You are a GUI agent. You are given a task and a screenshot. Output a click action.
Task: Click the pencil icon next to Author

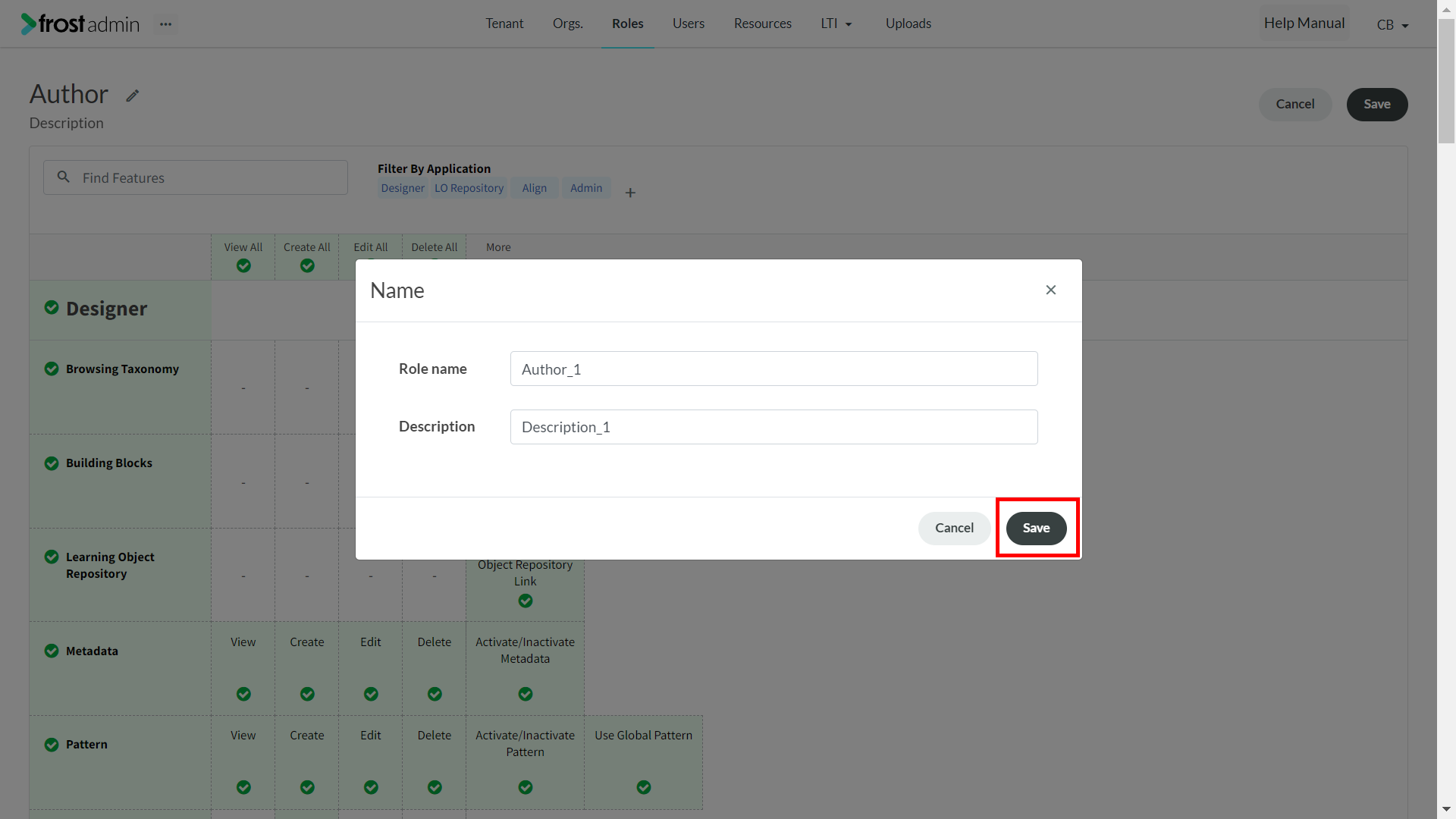coord(133,96)
